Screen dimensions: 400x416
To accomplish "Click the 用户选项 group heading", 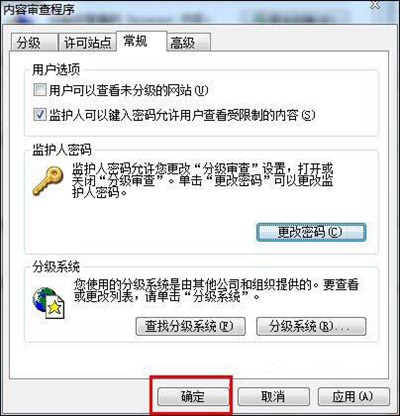I will tap(56, 70).
